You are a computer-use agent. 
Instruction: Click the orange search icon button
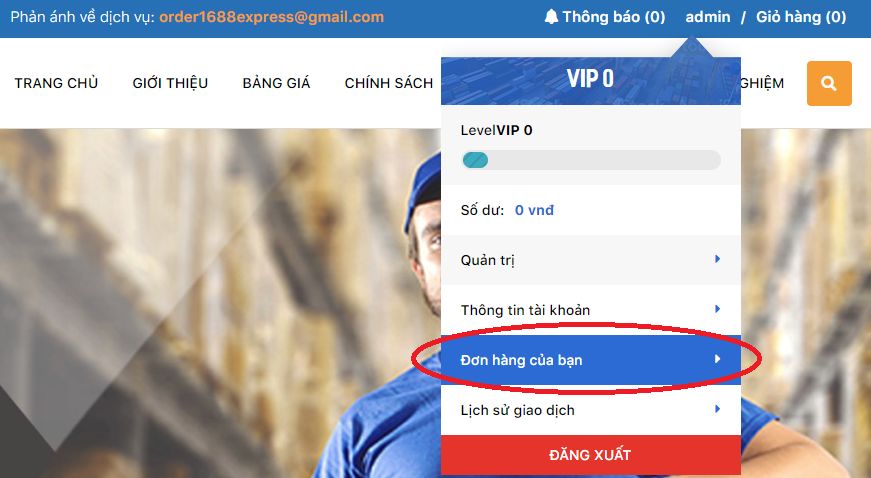pos(829,83)
